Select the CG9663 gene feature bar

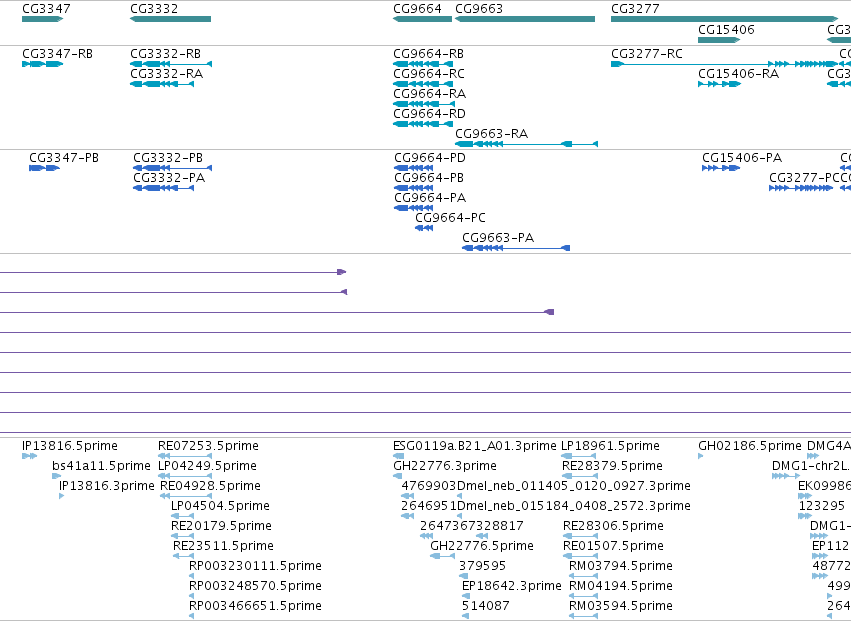tap(525, 19)
